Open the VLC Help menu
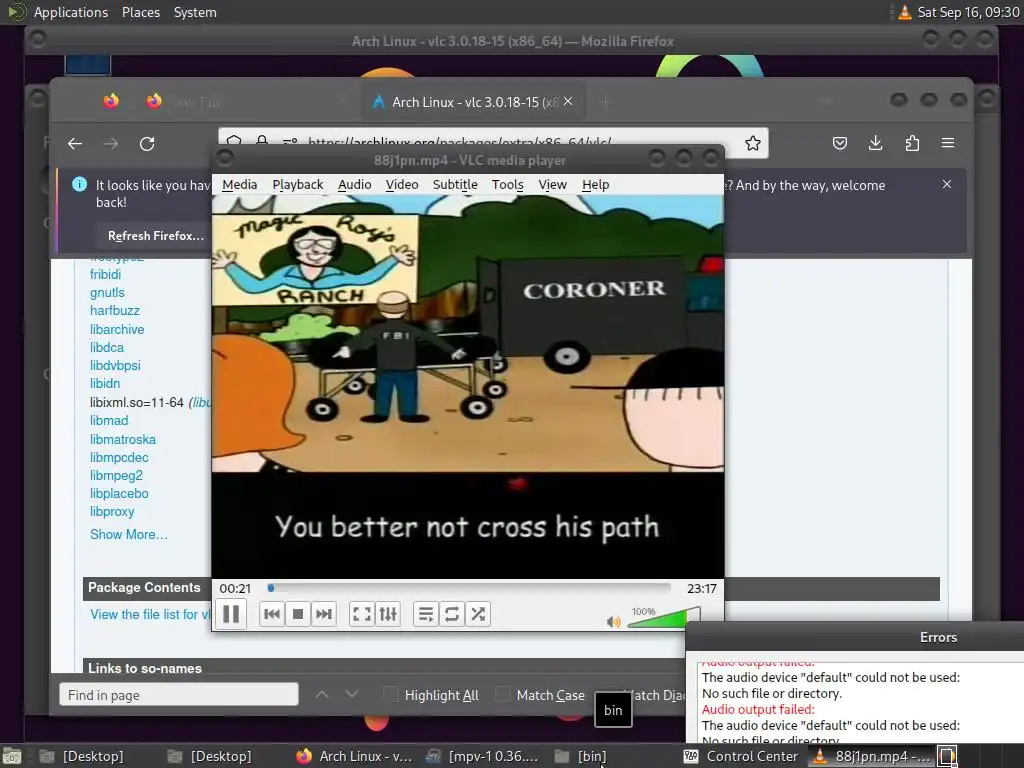 pos(596,185)
